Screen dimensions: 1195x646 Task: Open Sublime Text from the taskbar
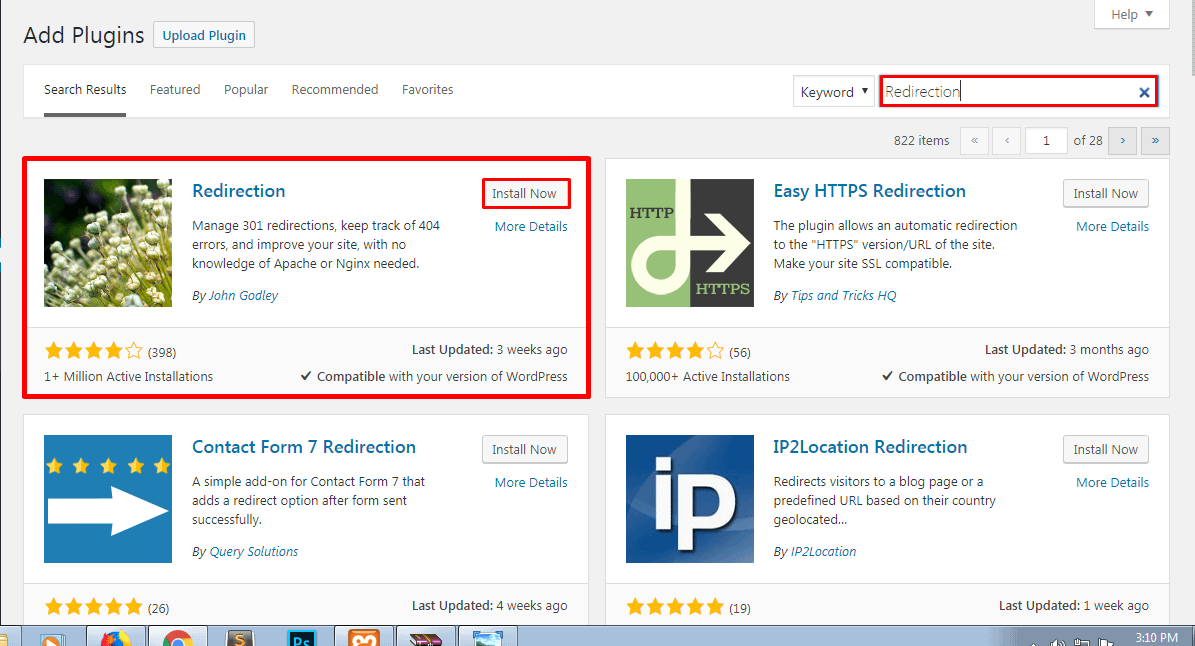coord(240,637)
